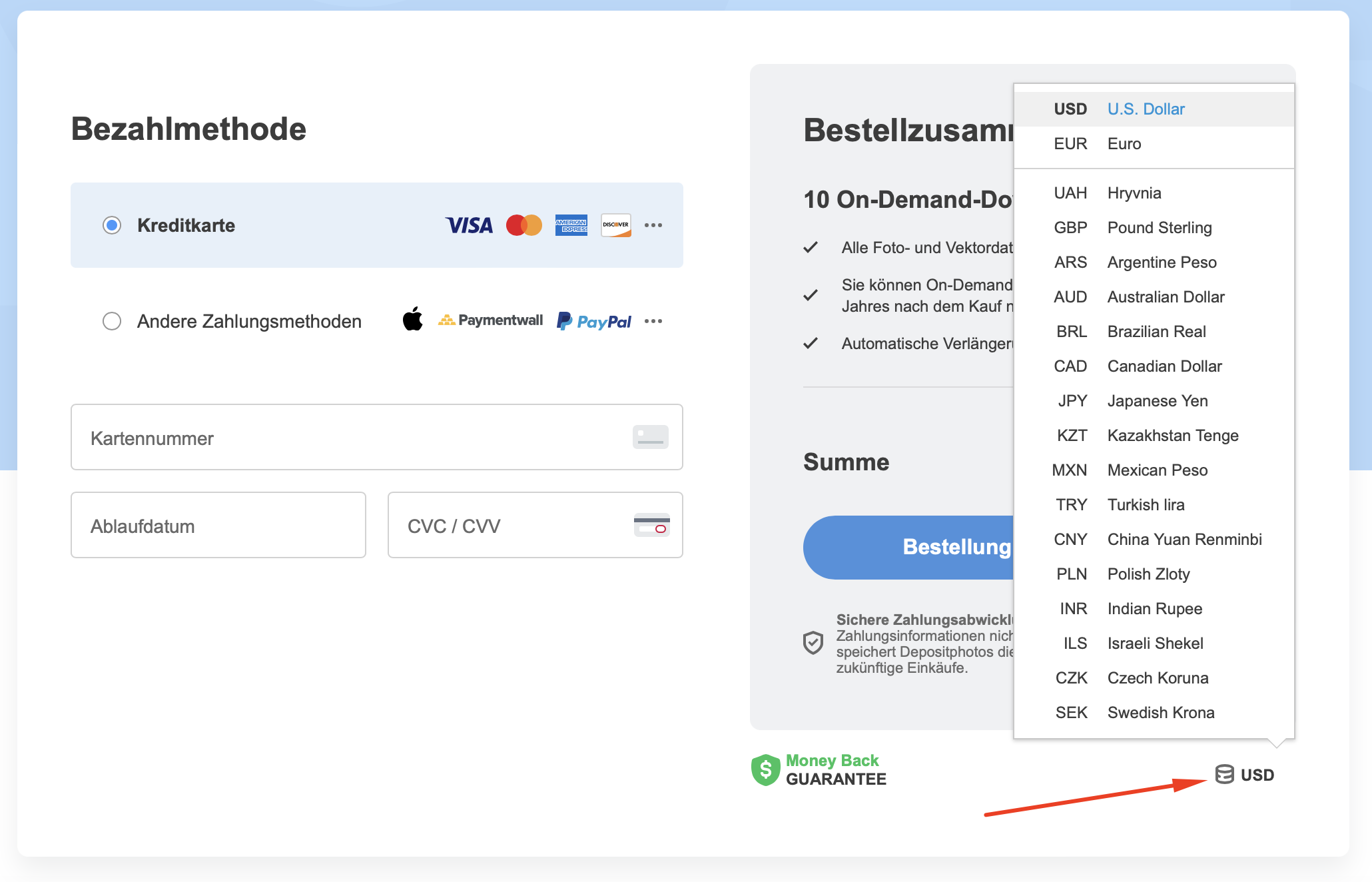Choose AUD Australian Dollar currency
Viewport: 1372px width, 882px height.
pos(1154,297)
